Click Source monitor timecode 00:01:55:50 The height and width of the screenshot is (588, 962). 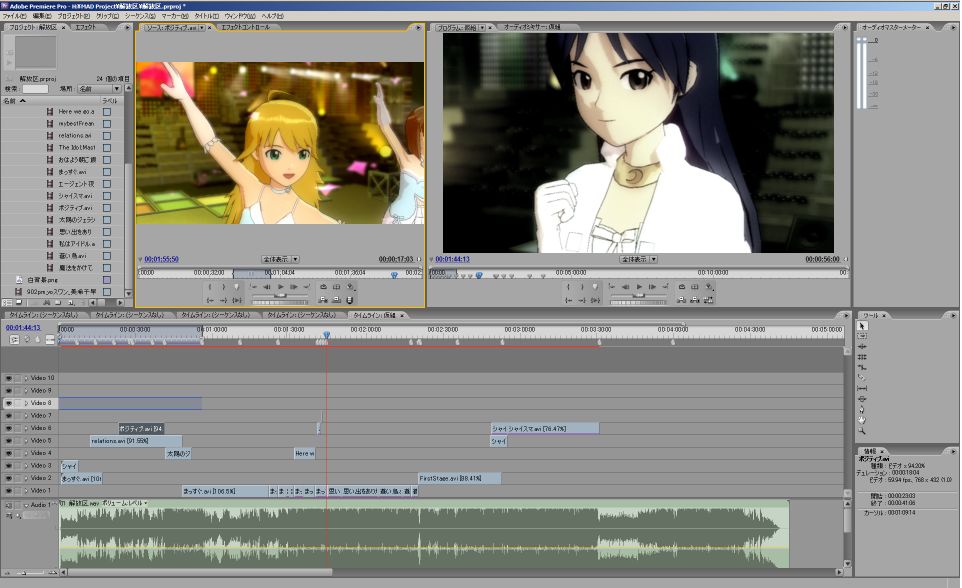click(162, 259)
